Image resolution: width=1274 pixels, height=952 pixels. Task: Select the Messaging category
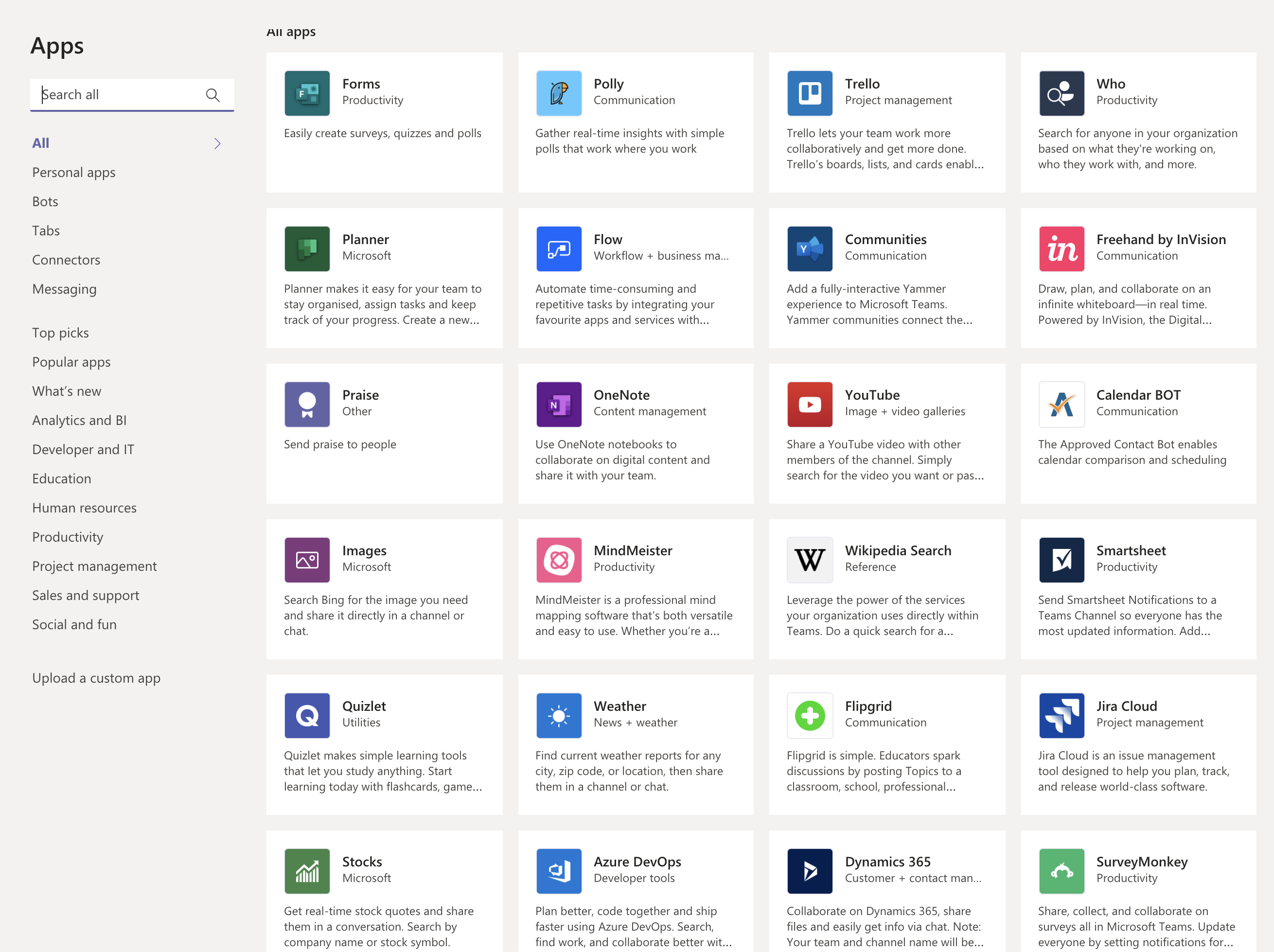(65, 289)
